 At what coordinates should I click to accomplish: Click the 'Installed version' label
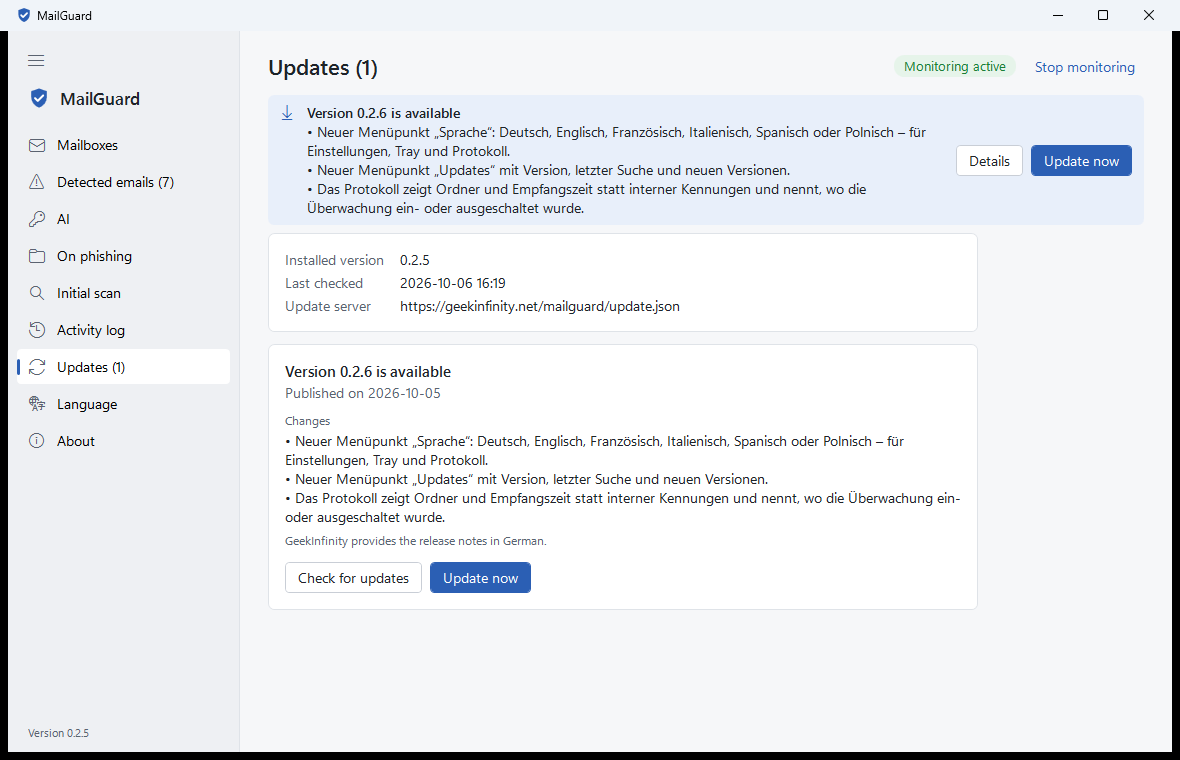[334, 260]
